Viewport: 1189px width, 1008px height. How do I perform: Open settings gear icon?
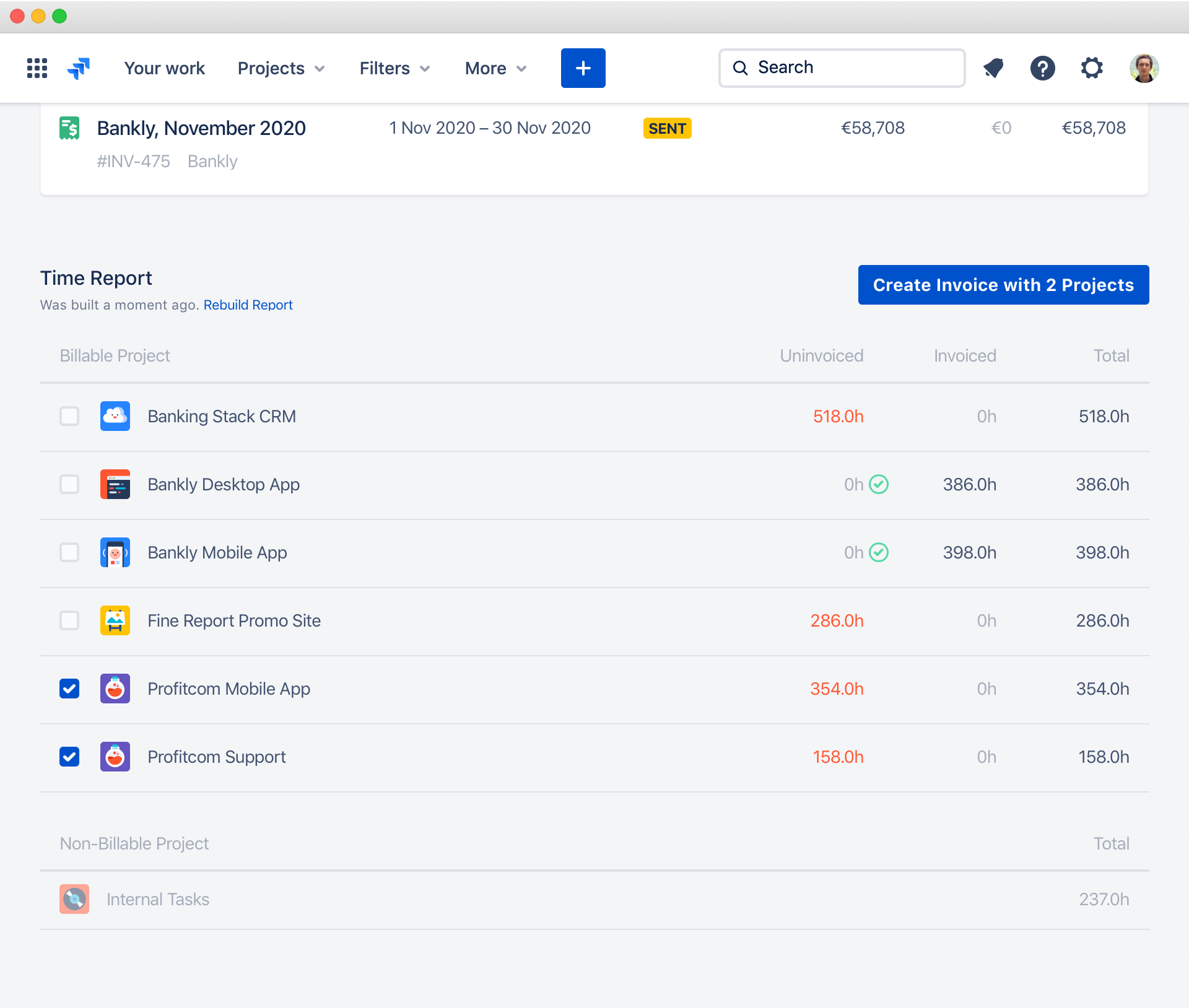pyautogui.click(x=1092, y=68)
